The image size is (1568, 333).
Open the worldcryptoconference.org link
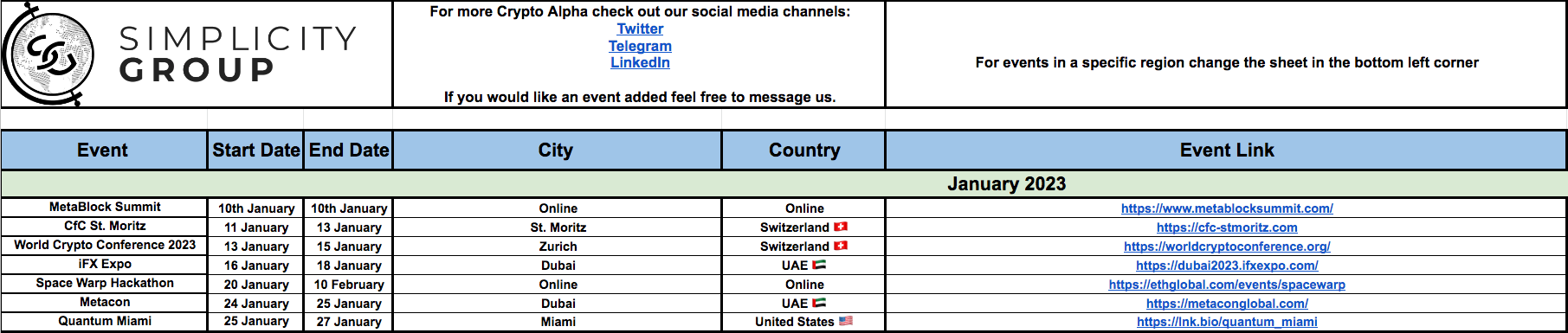pos(1227,247)
